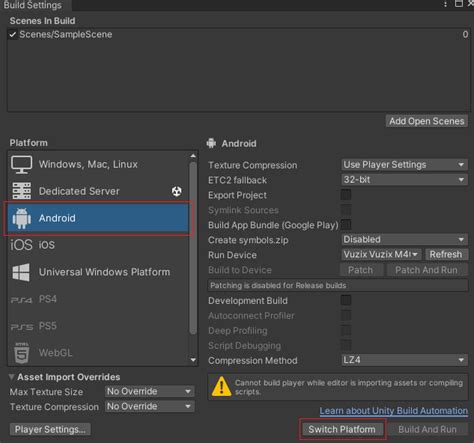The image size is (474, 443).
Task: Select the Android platform row
Action: pos(99,218)
